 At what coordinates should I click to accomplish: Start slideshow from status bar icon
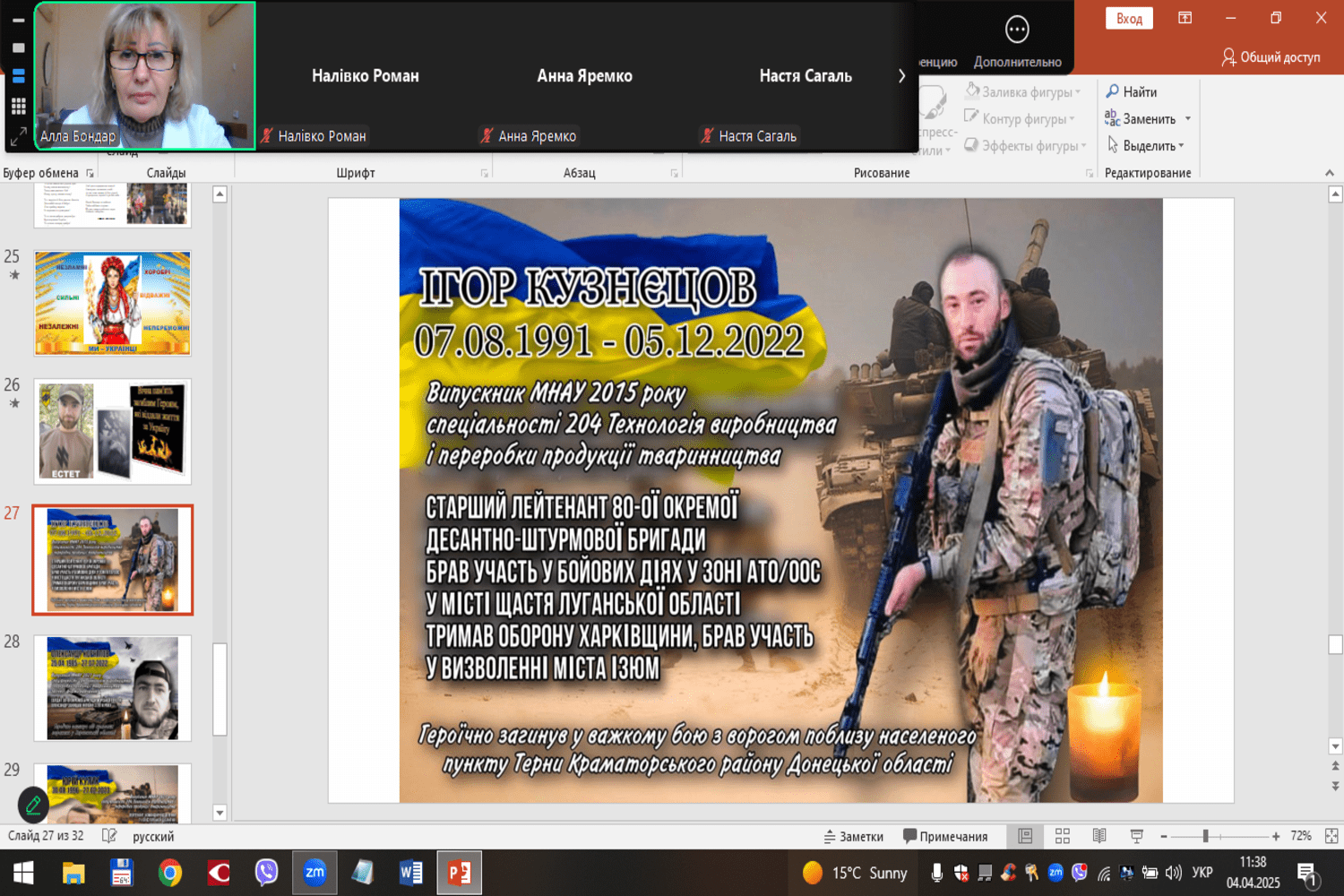[1136, 836]
